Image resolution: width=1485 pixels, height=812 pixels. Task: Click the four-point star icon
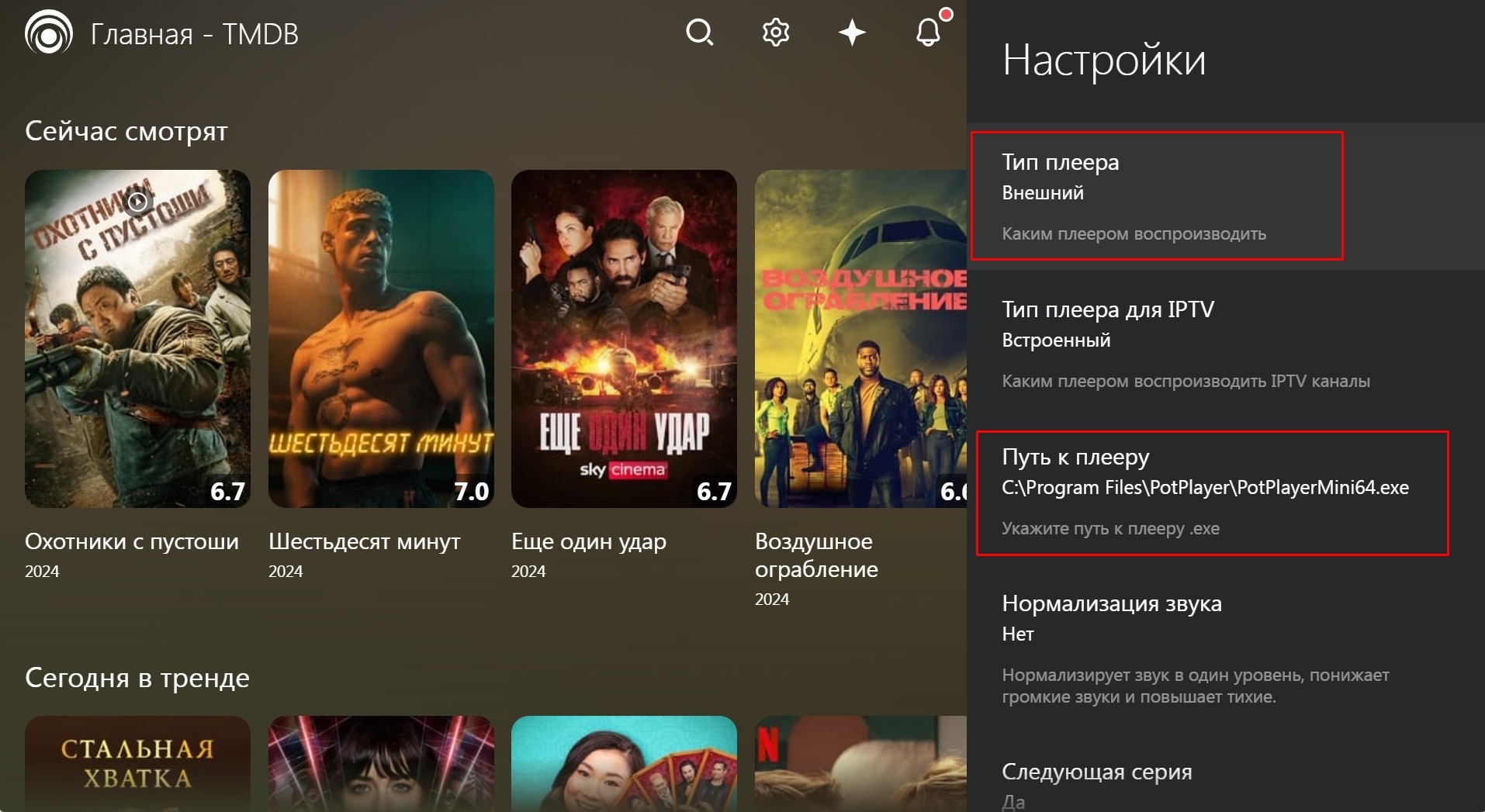point(852,33)
